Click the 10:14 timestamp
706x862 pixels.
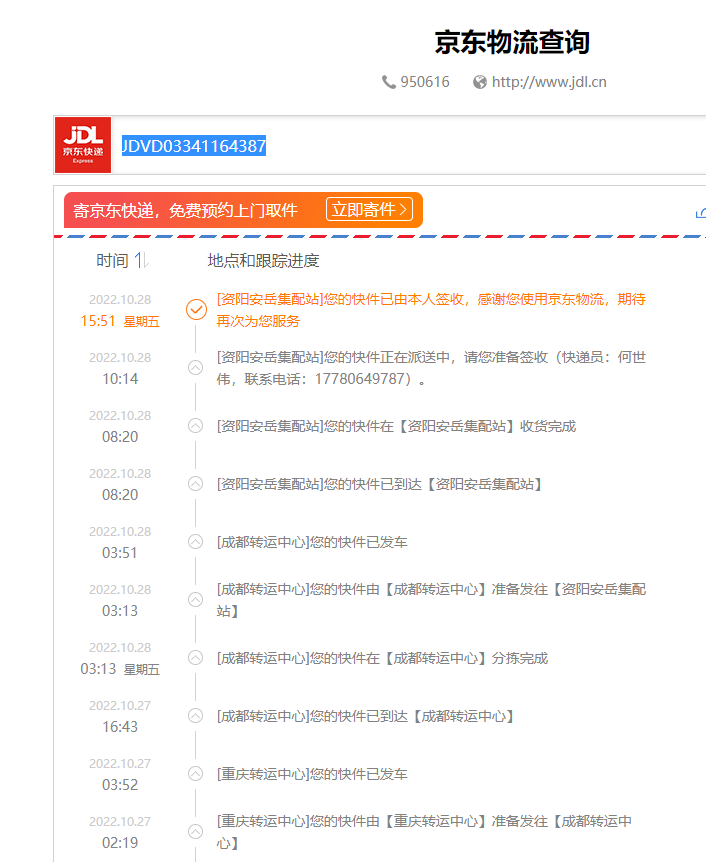coord(120,379)
